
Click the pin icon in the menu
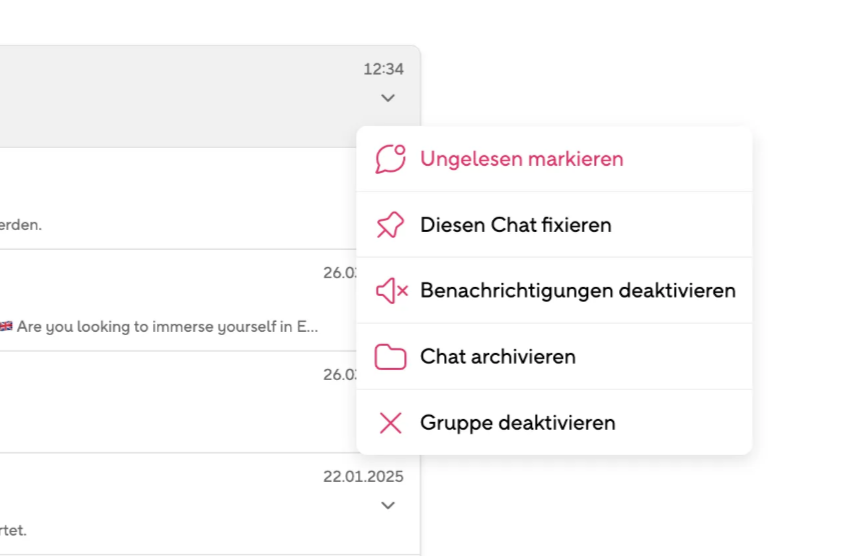point(390,225)
